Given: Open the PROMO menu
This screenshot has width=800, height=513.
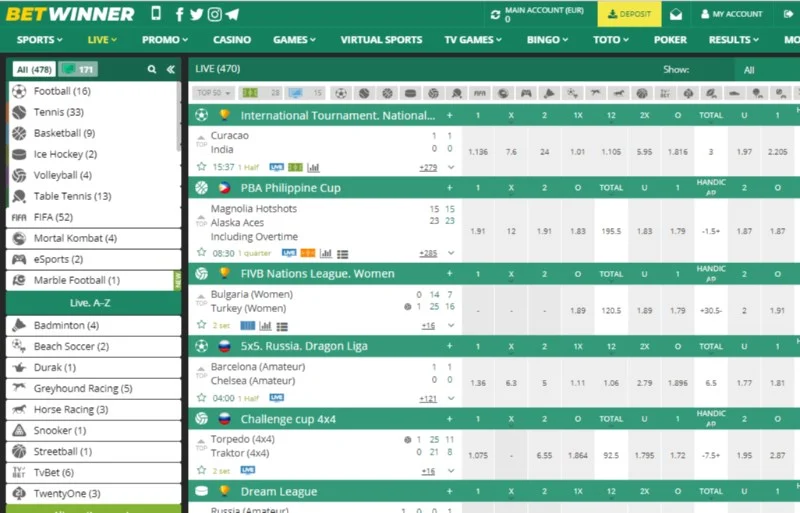Looking at the screenshot, I should coord(165,39).
